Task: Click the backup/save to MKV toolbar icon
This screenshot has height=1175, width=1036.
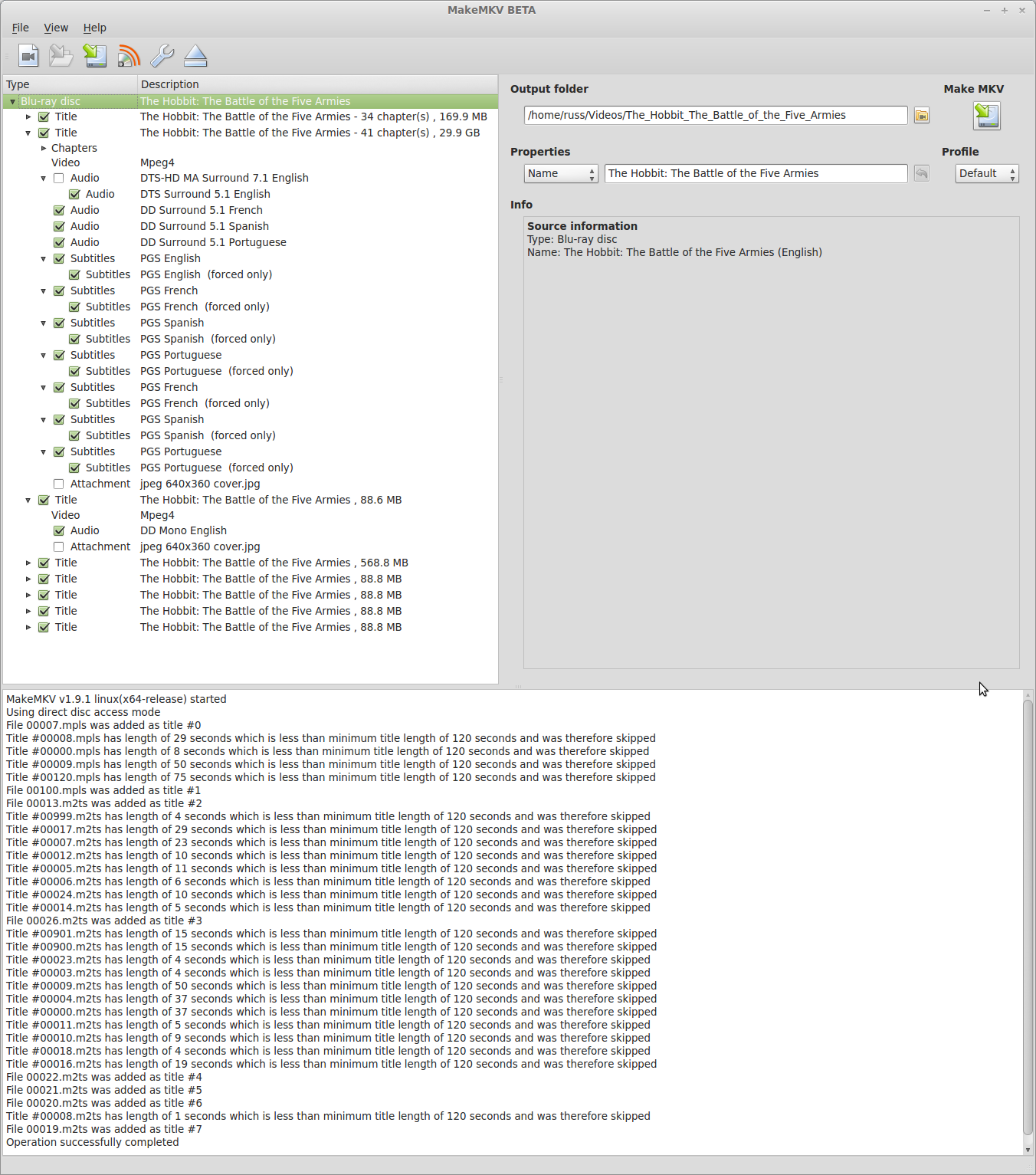Action: tap(95, 56)
